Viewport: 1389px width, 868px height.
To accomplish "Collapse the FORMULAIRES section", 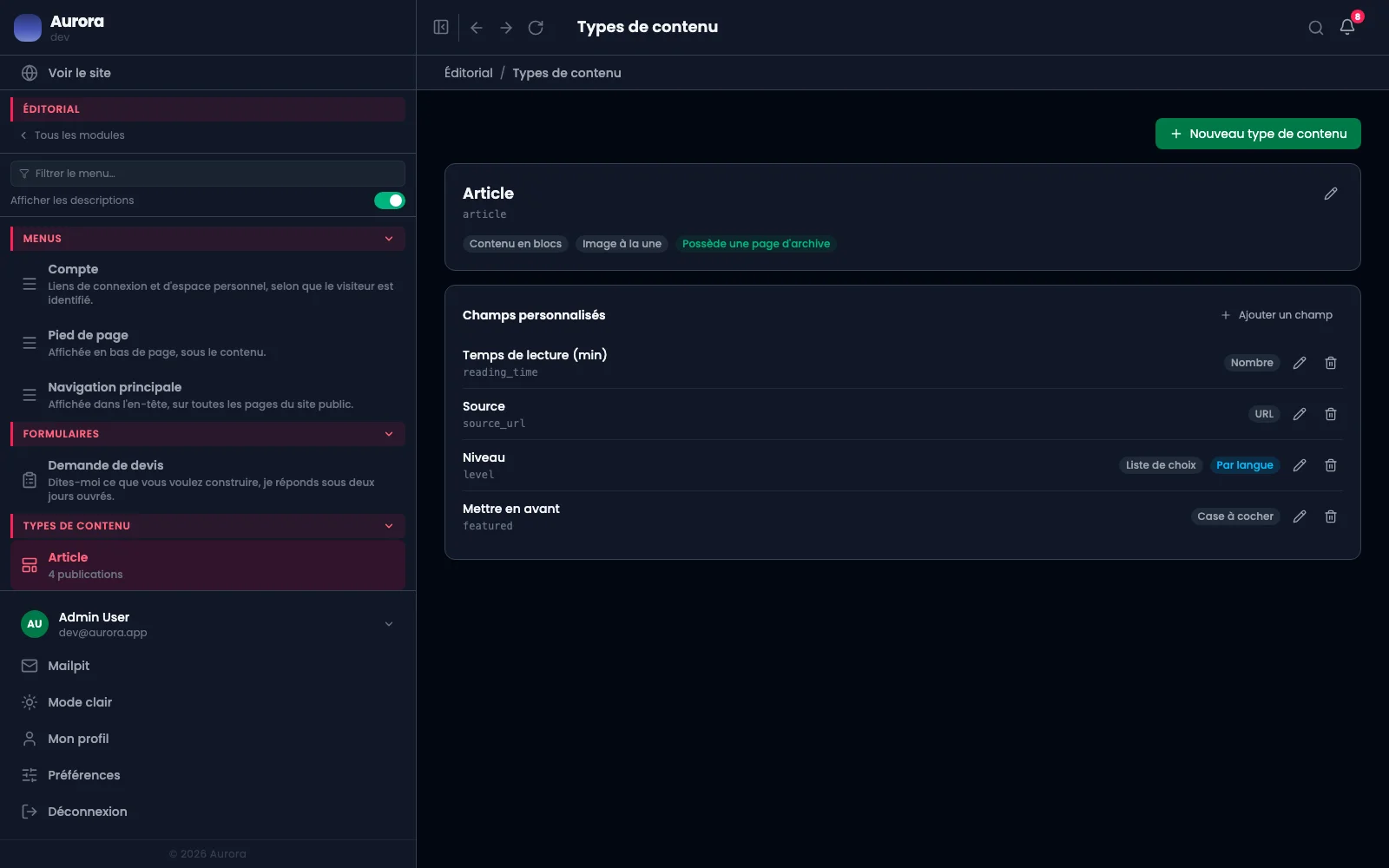I will pyautogui.click(x=389, y=434).
